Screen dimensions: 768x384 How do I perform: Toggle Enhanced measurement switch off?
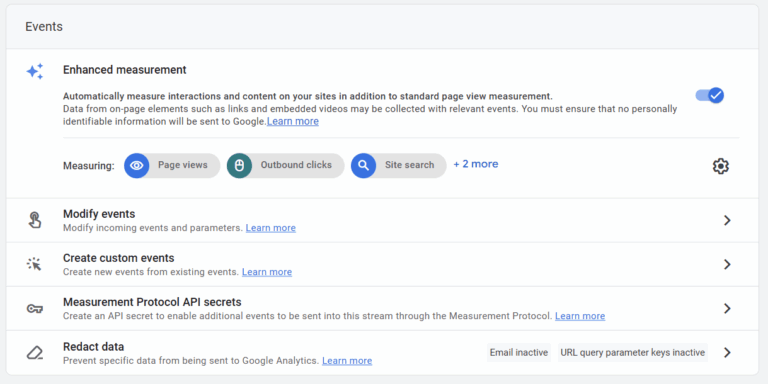click(x=710, y=95)
